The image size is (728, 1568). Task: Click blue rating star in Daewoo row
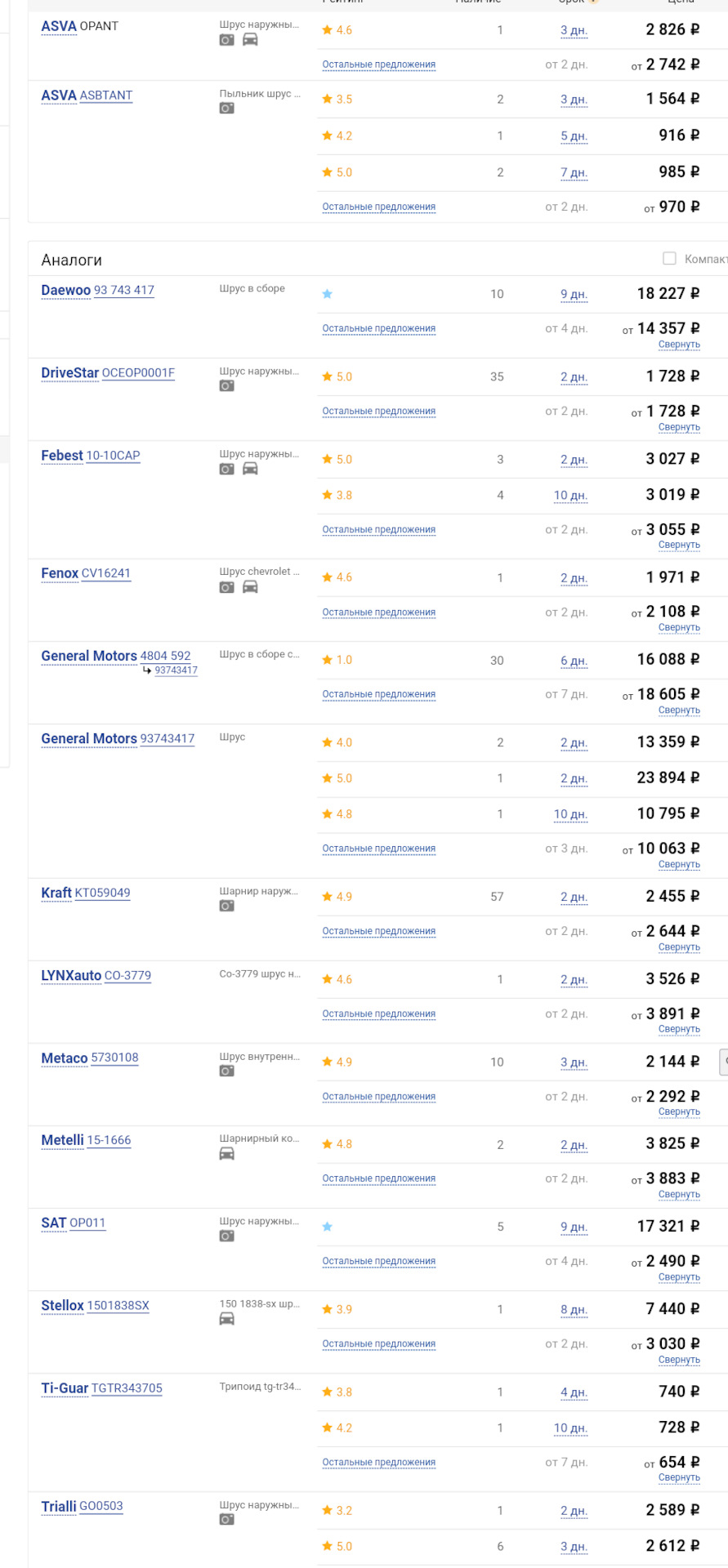[328, 294]
